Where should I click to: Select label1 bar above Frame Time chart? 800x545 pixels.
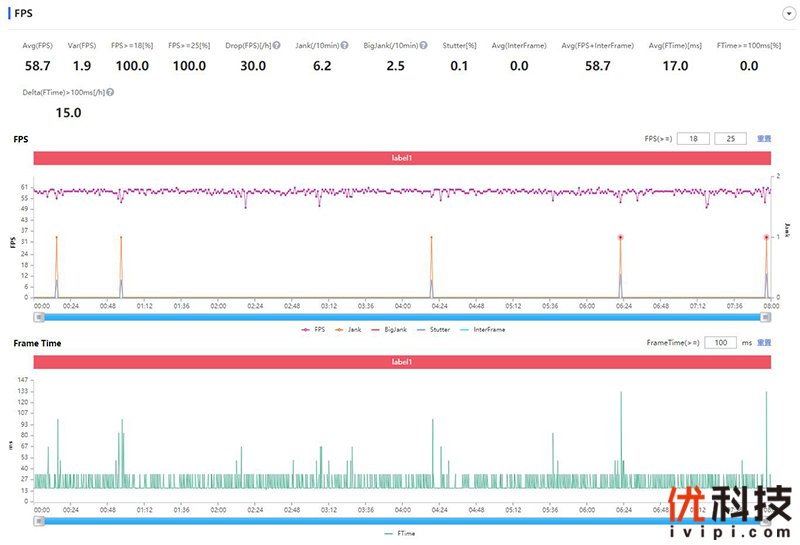point(402,362)
